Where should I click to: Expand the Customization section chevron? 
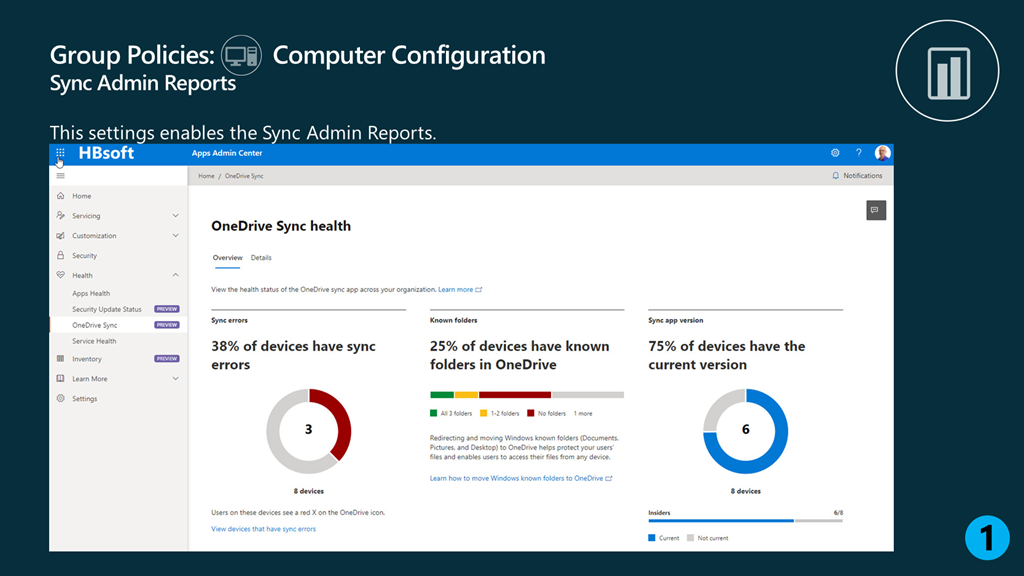tap(176, 236)
